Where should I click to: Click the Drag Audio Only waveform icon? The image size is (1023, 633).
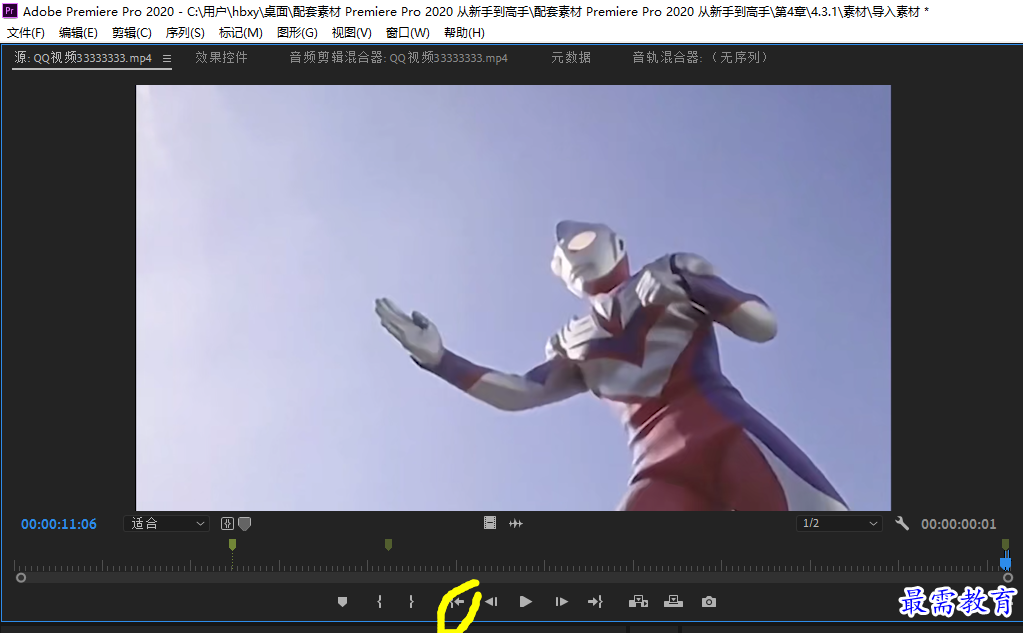pos(515,523)
